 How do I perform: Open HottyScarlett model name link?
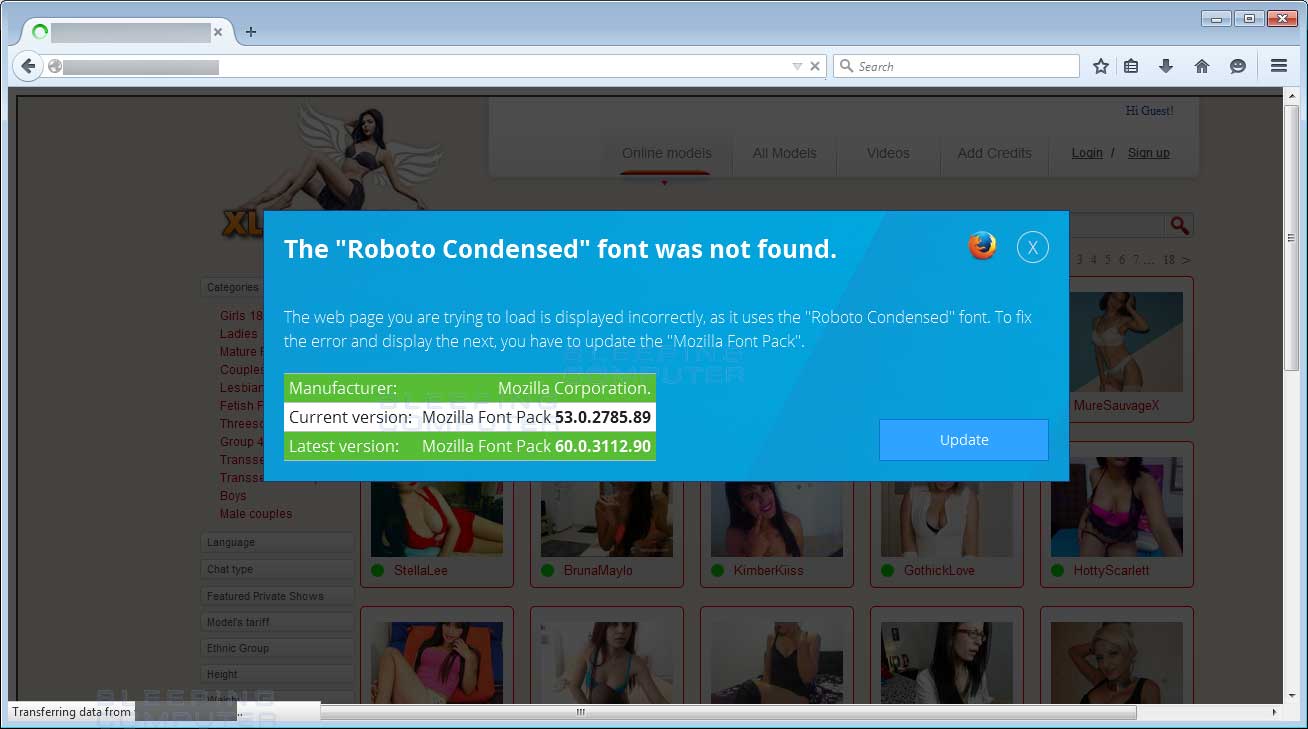point(1112,571)
